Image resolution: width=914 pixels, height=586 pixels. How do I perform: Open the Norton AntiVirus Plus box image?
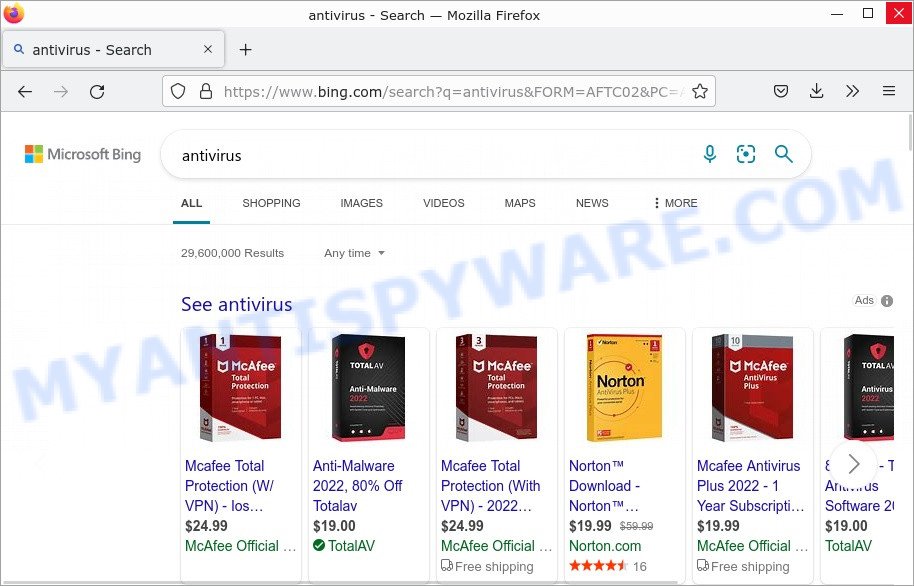[x=624, y=387]
